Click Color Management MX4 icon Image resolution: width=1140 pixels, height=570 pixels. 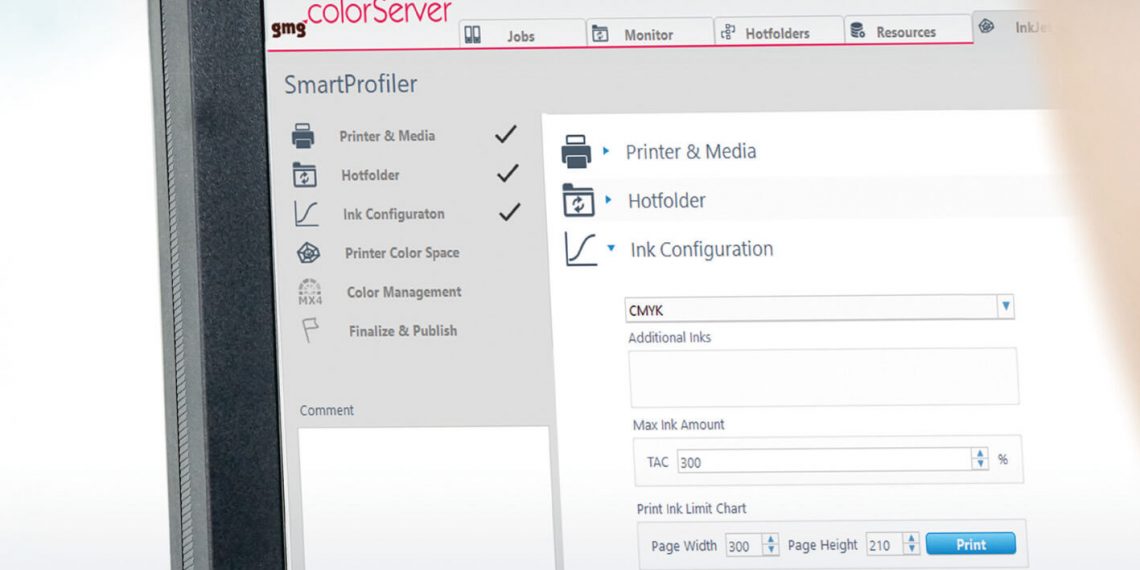point(310,292)
